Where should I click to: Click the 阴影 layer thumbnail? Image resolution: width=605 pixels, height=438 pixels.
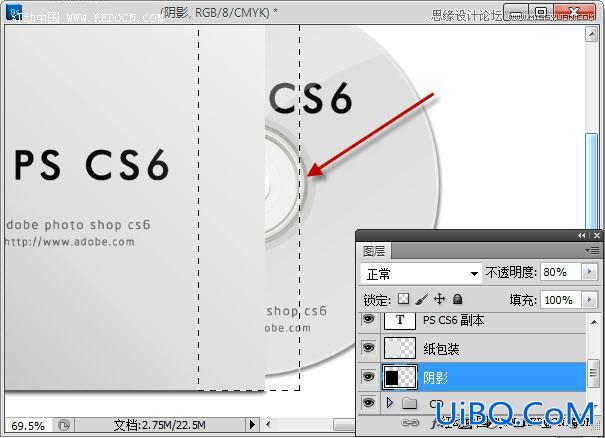(x=400, y=377)
